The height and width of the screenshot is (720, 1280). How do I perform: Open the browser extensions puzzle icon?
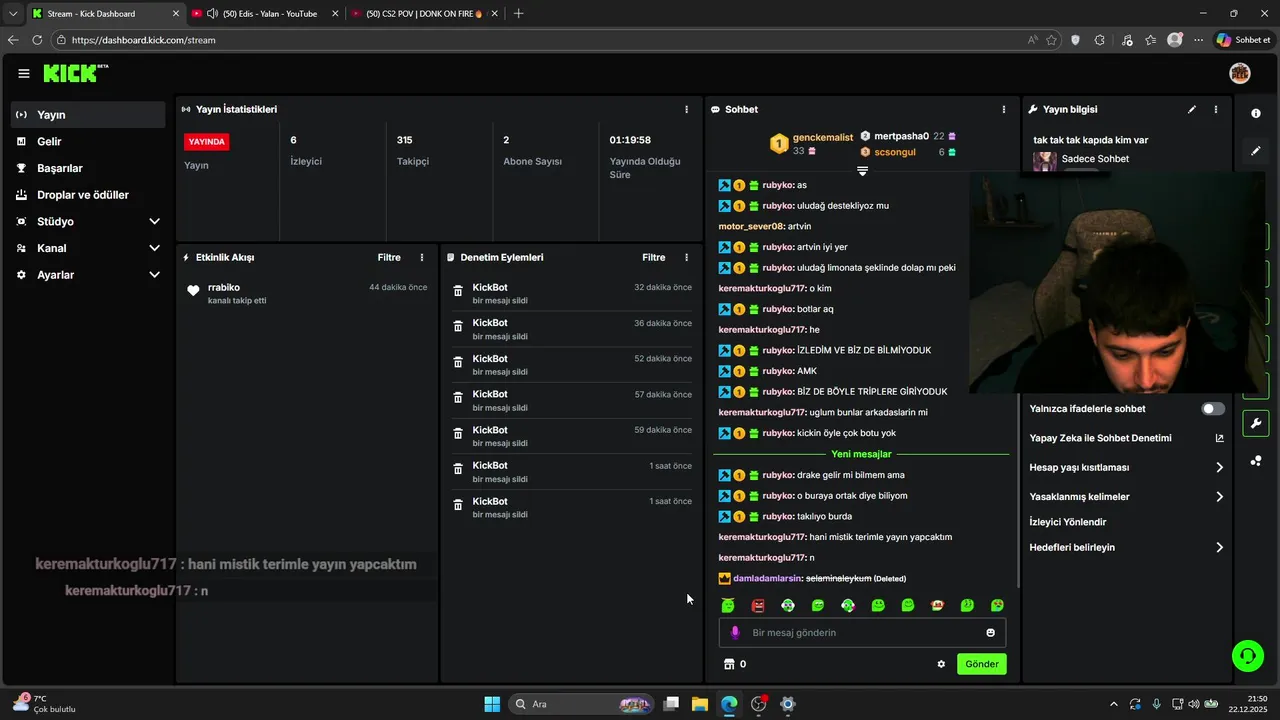(x=1100, y=40)
